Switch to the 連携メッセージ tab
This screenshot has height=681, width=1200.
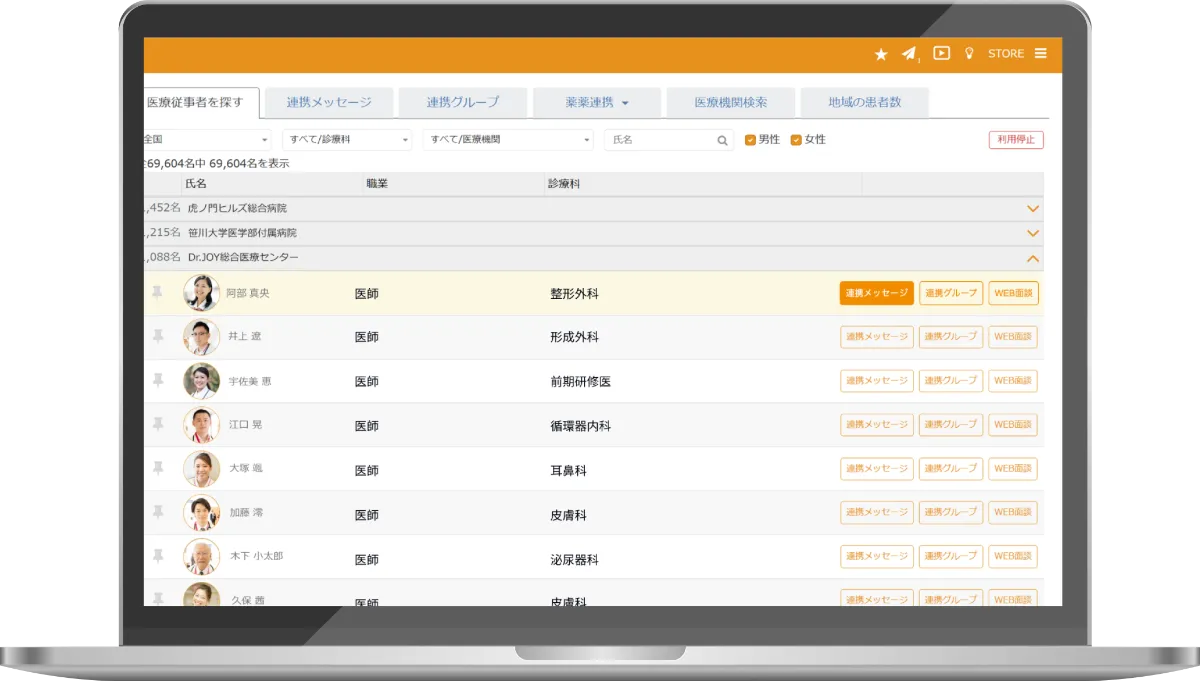point(329,102)
